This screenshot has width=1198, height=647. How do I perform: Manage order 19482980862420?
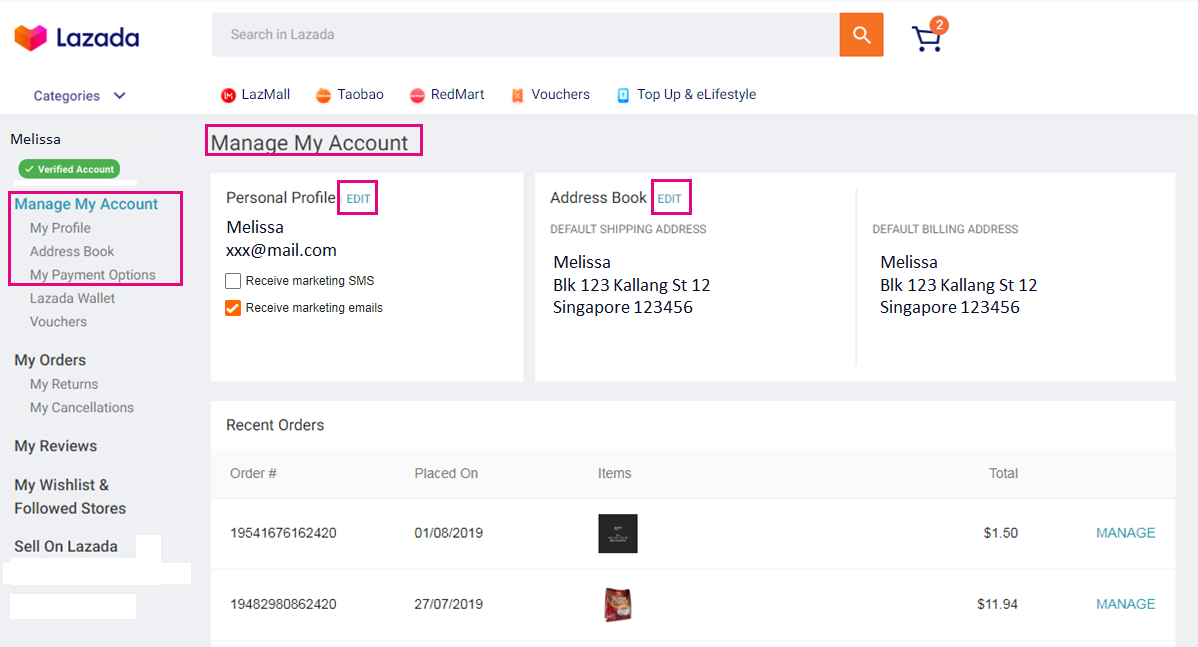1125,604
